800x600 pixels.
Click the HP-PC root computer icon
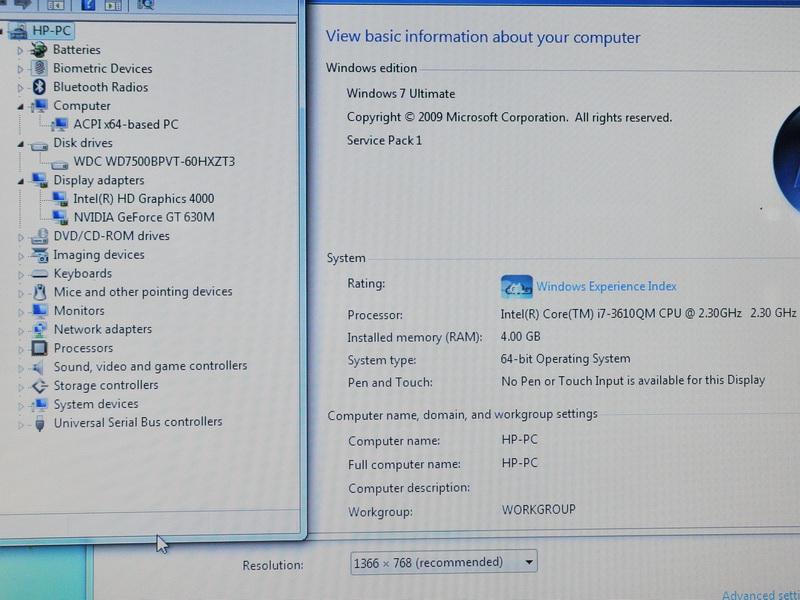[18, 31]
